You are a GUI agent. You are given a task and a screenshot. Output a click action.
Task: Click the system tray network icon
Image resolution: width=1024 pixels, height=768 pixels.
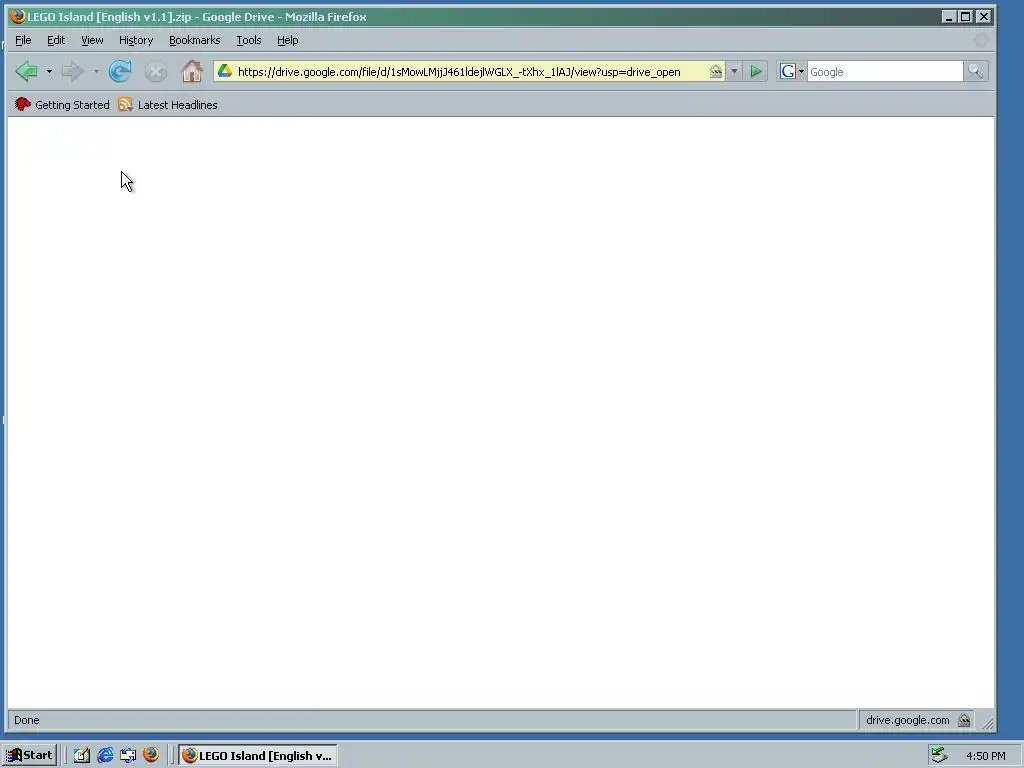pyautogui.click(x=939, y=755)
